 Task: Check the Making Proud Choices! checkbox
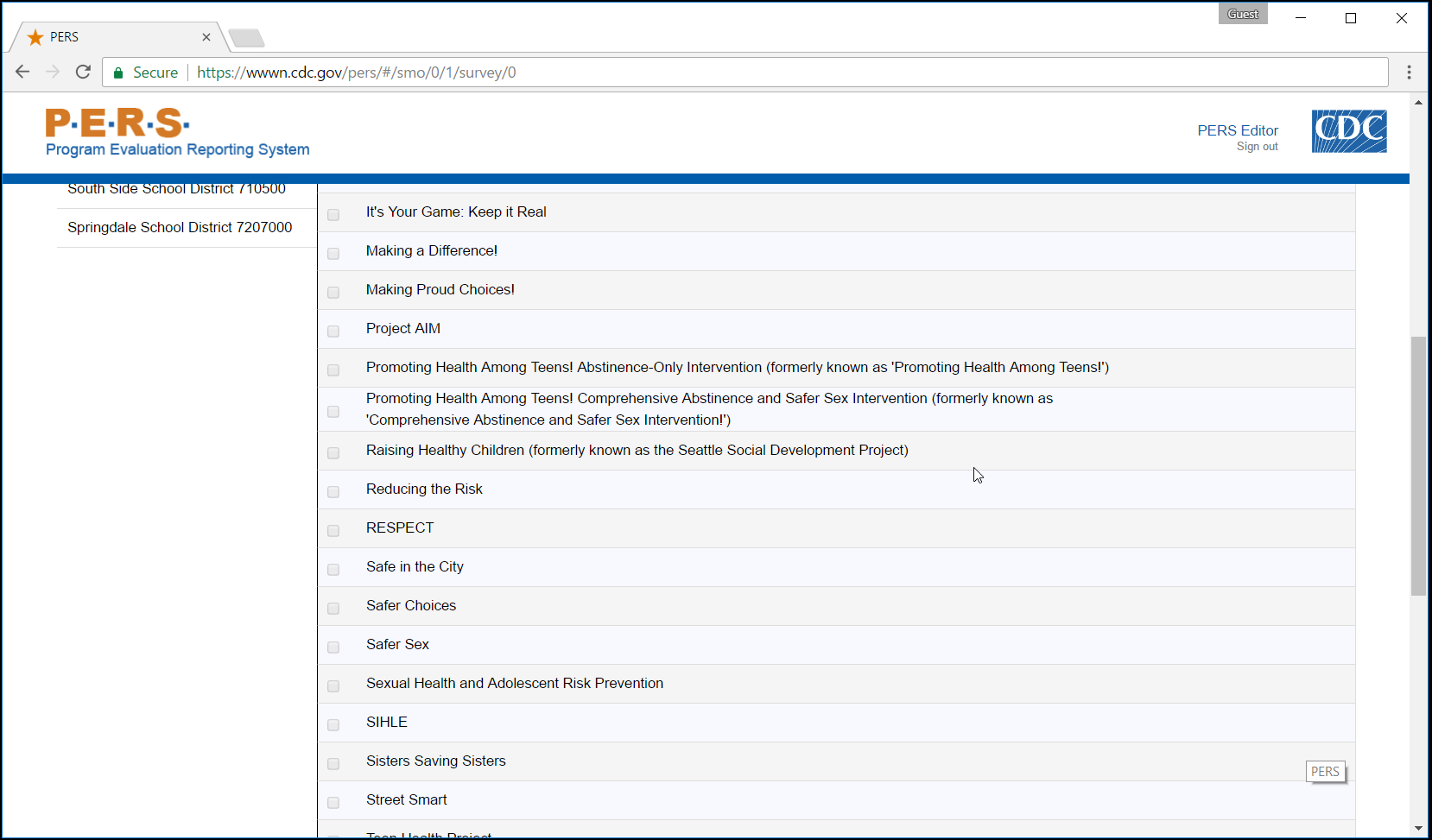click(333, 292)
